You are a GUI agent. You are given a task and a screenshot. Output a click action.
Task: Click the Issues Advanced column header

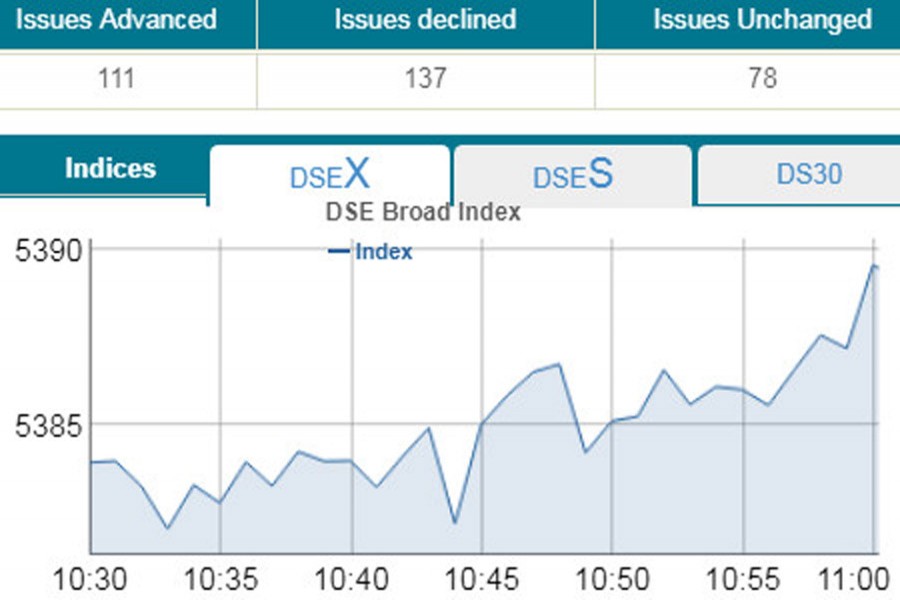tap(118, 20)
